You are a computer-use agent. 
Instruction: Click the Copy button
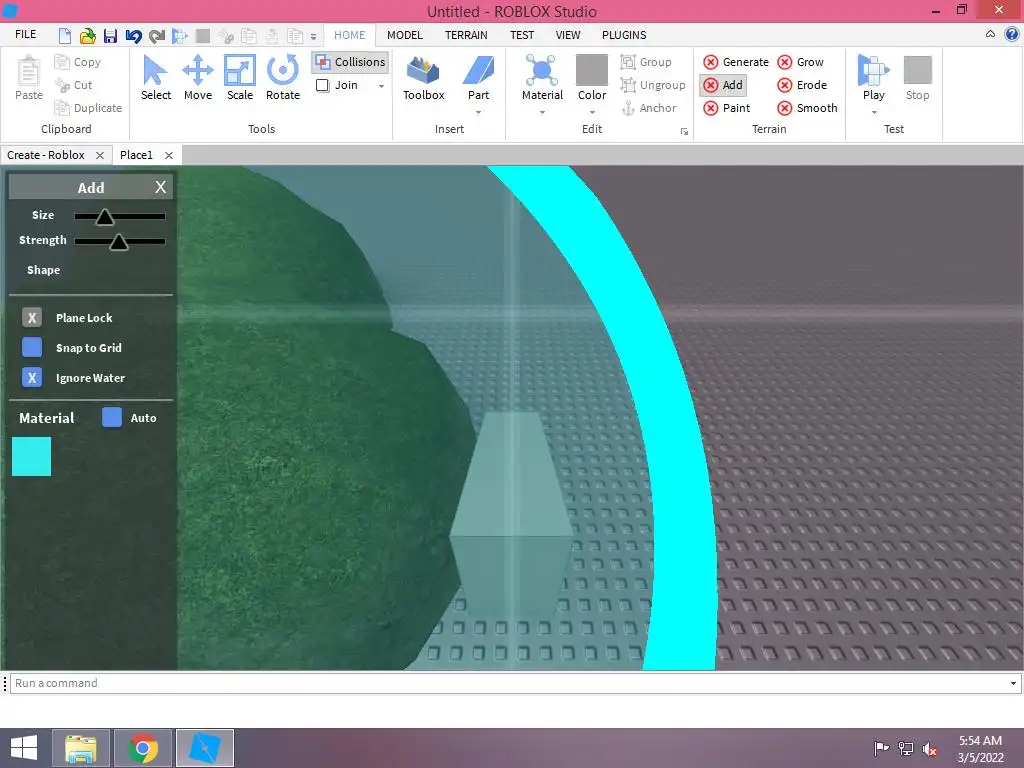click(x=78, y=62)
